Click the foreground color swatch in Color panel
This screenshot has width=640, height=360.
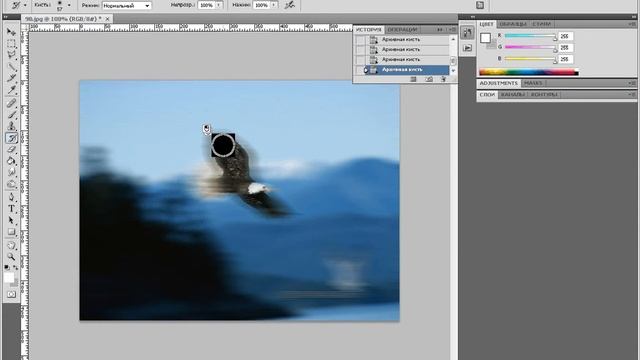[485, 38]
